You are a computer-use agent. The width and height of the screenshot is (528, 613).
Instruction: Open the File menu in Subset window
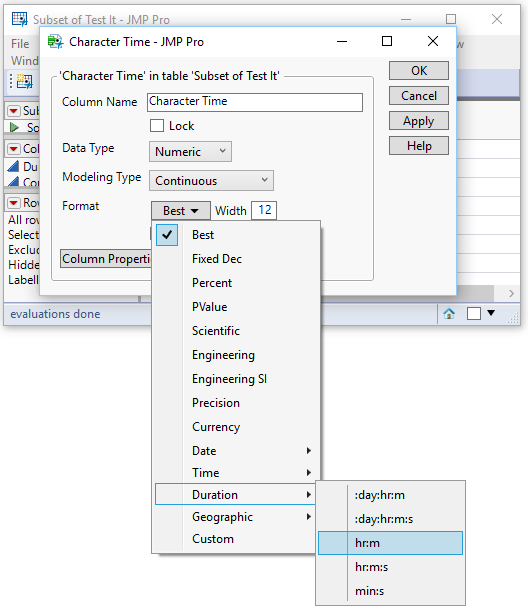point(20,44)
